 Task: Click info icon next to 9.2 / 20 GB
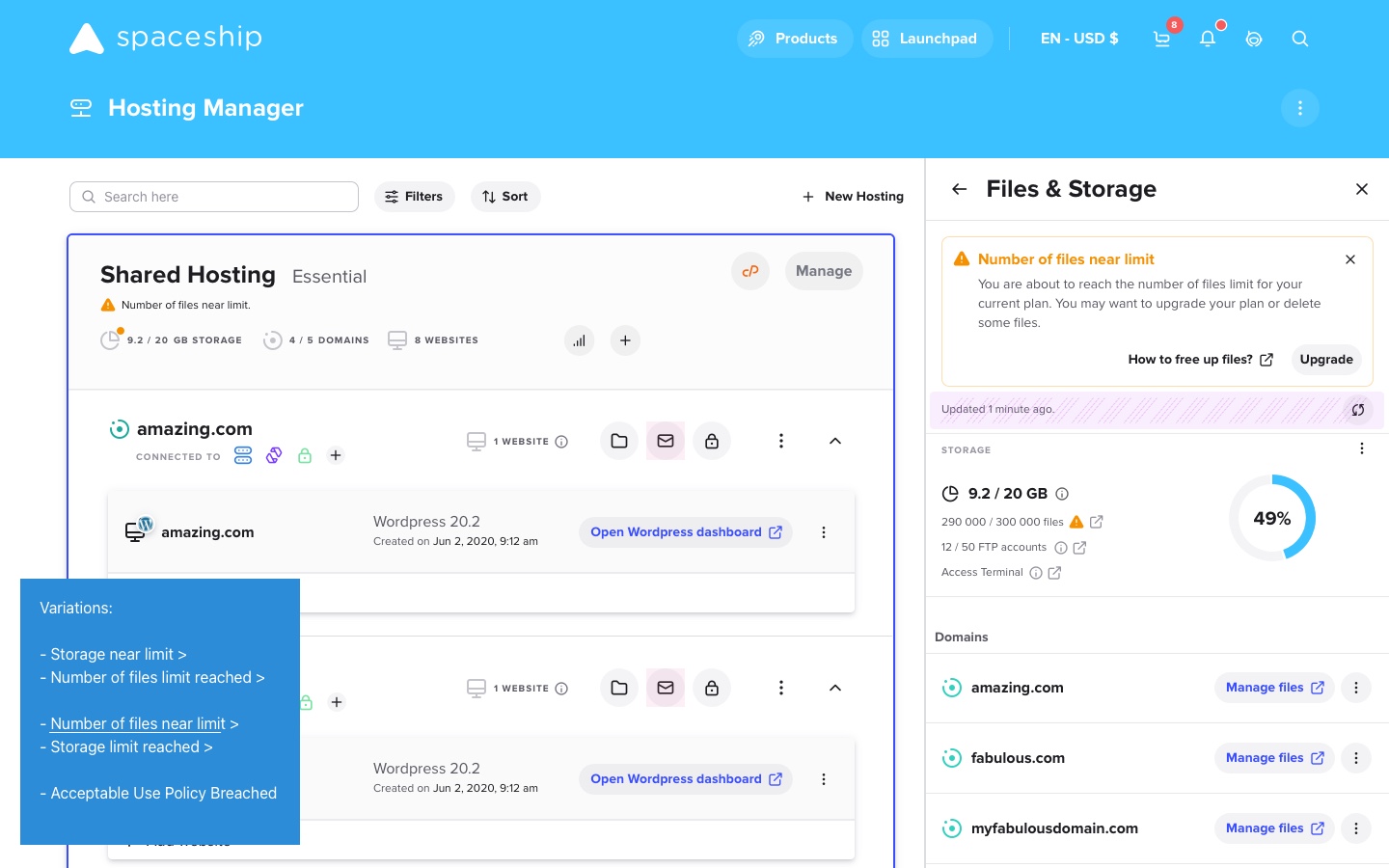coord(1062,494)
